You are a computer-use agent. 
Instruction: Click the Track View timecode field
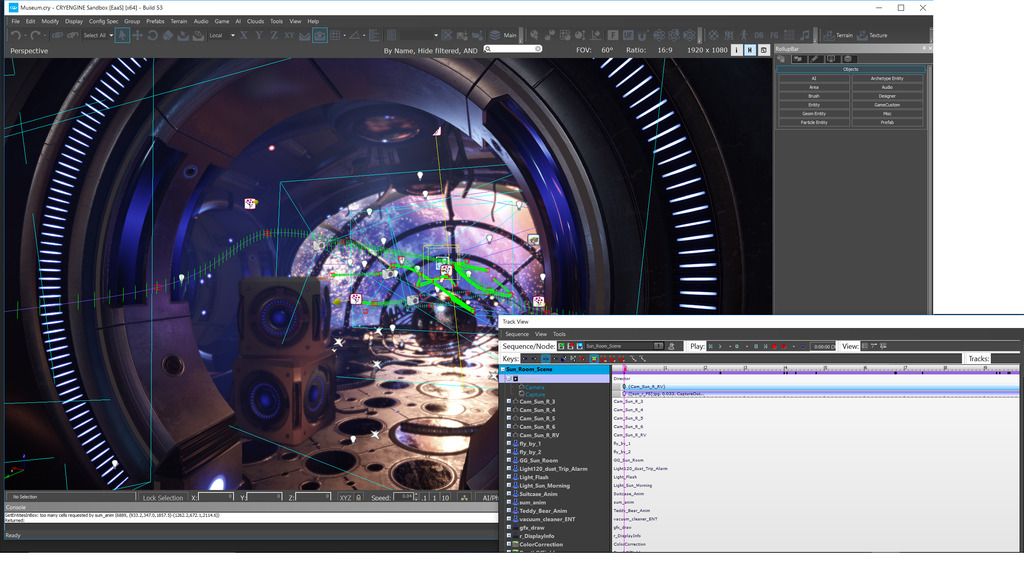pyautogui.click(x=823, y=346)
